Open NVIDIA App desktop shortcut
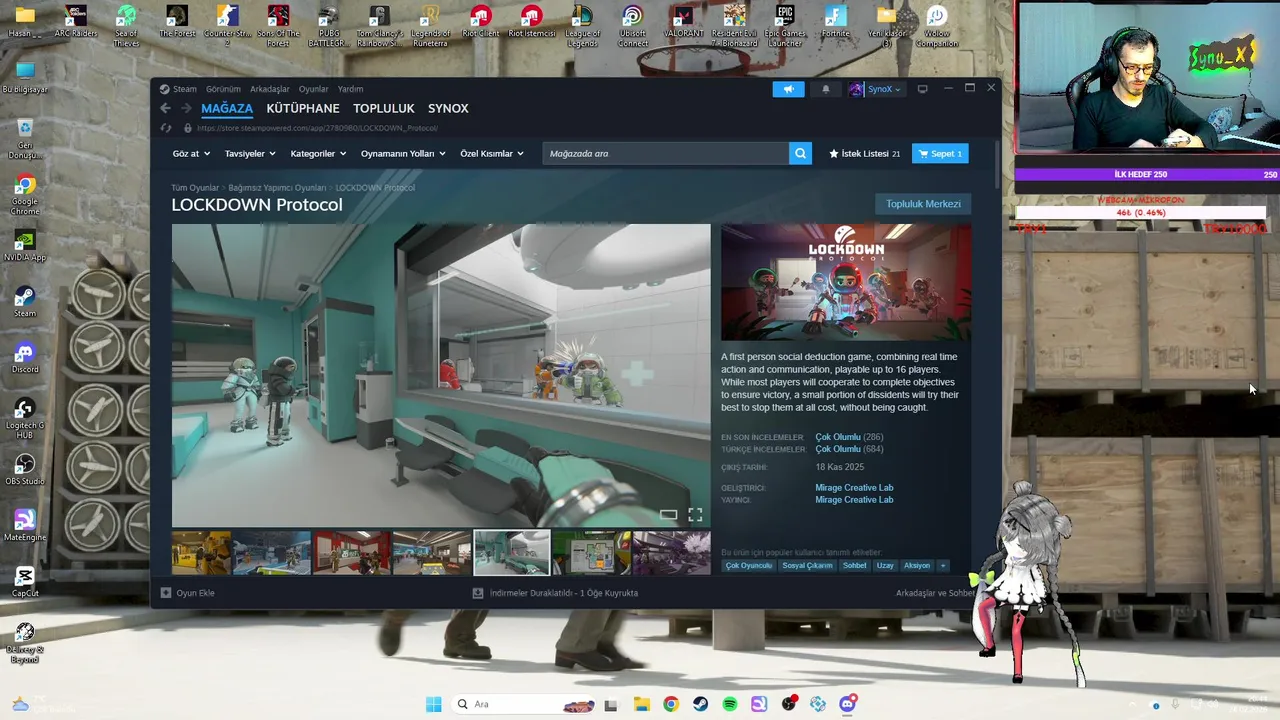1280x720 pixels. [x=25, y=246]
